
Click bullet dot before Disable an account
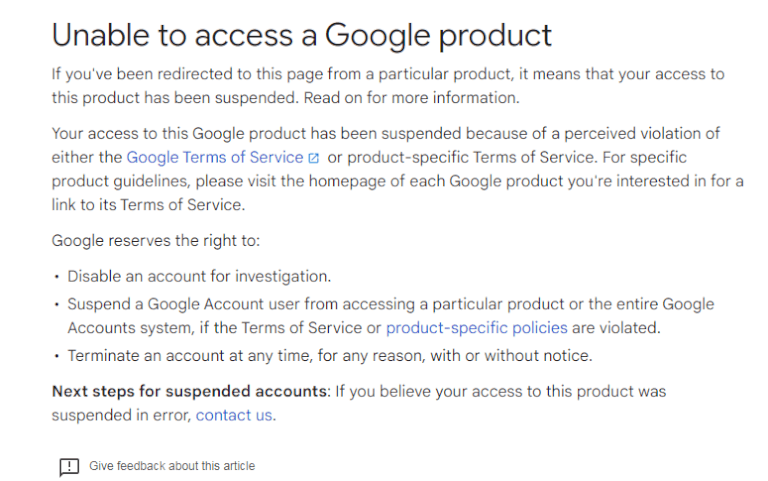[57, 277]
